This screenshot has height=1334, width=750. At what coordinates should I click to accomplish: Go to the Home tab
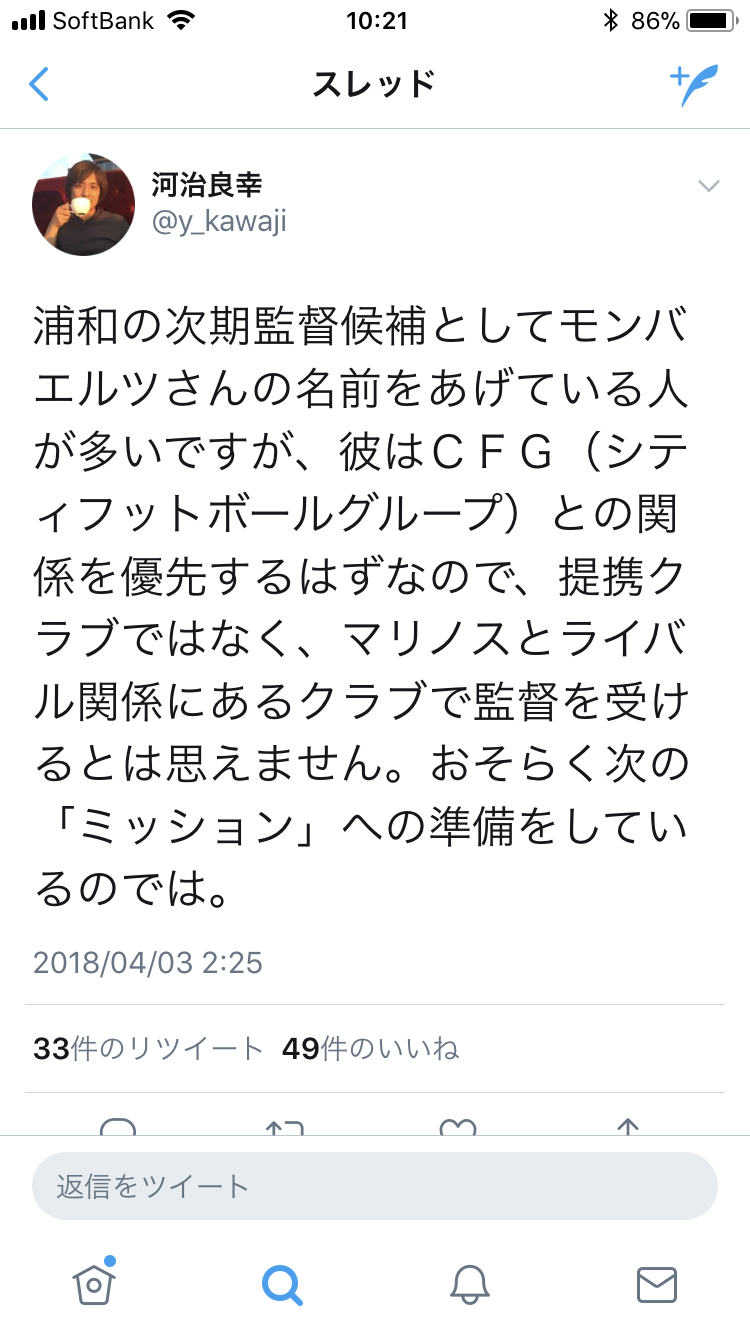coord(92,1283)
